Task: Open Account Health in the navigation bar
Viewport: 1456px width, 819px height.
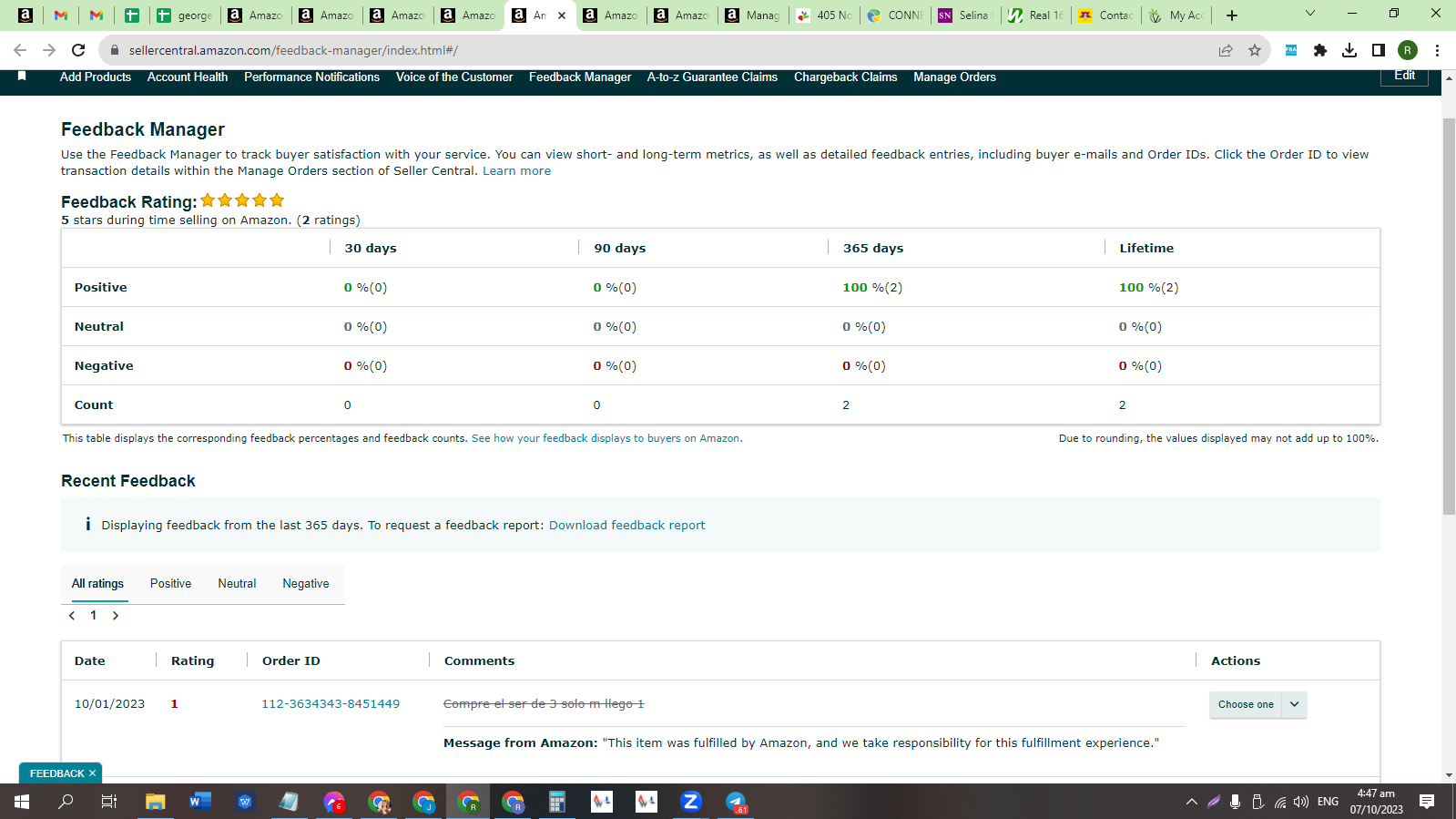Action: coord(188,77)
